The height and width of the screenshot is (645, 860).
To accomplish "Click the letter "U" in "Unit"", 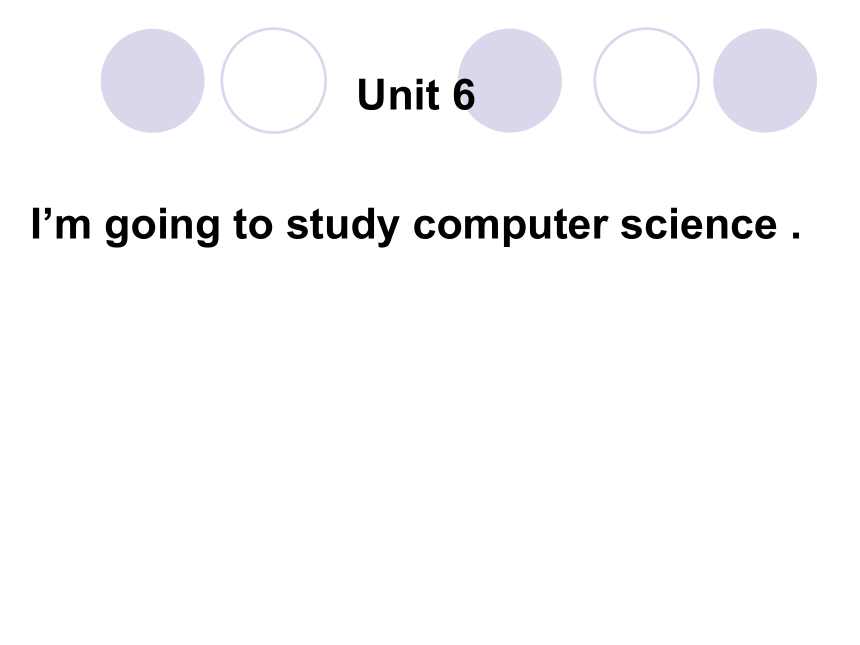I will pos(371,95).
